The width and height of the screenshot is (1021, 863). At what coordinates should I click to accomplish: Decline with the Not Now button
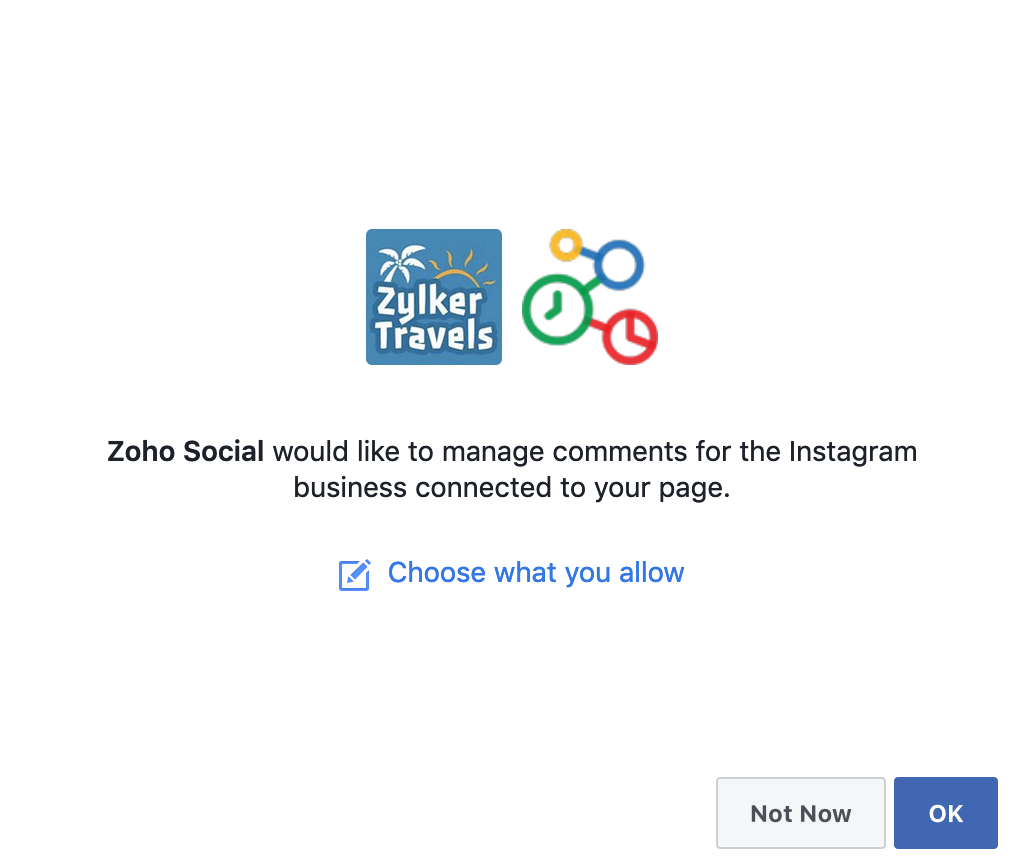coord(800,813)
